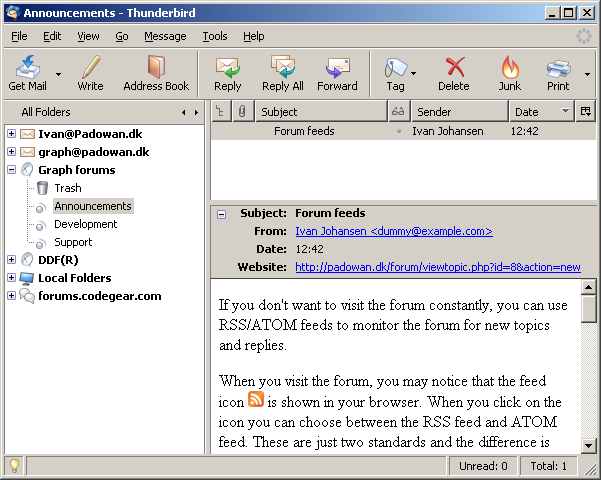Select the graph@padowan.dk account

94,152
